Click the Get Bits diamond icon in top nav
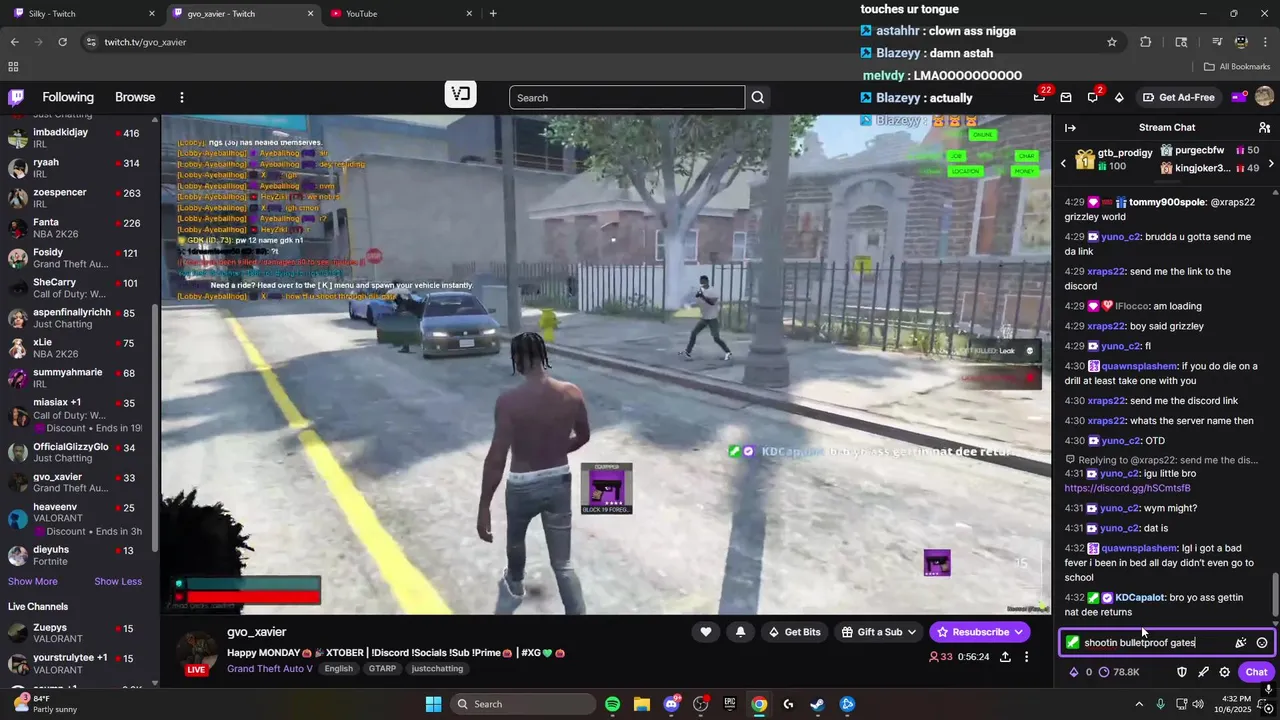Image resolution: width=1280 pixels, height=720 pixels. pos(1119,97)
